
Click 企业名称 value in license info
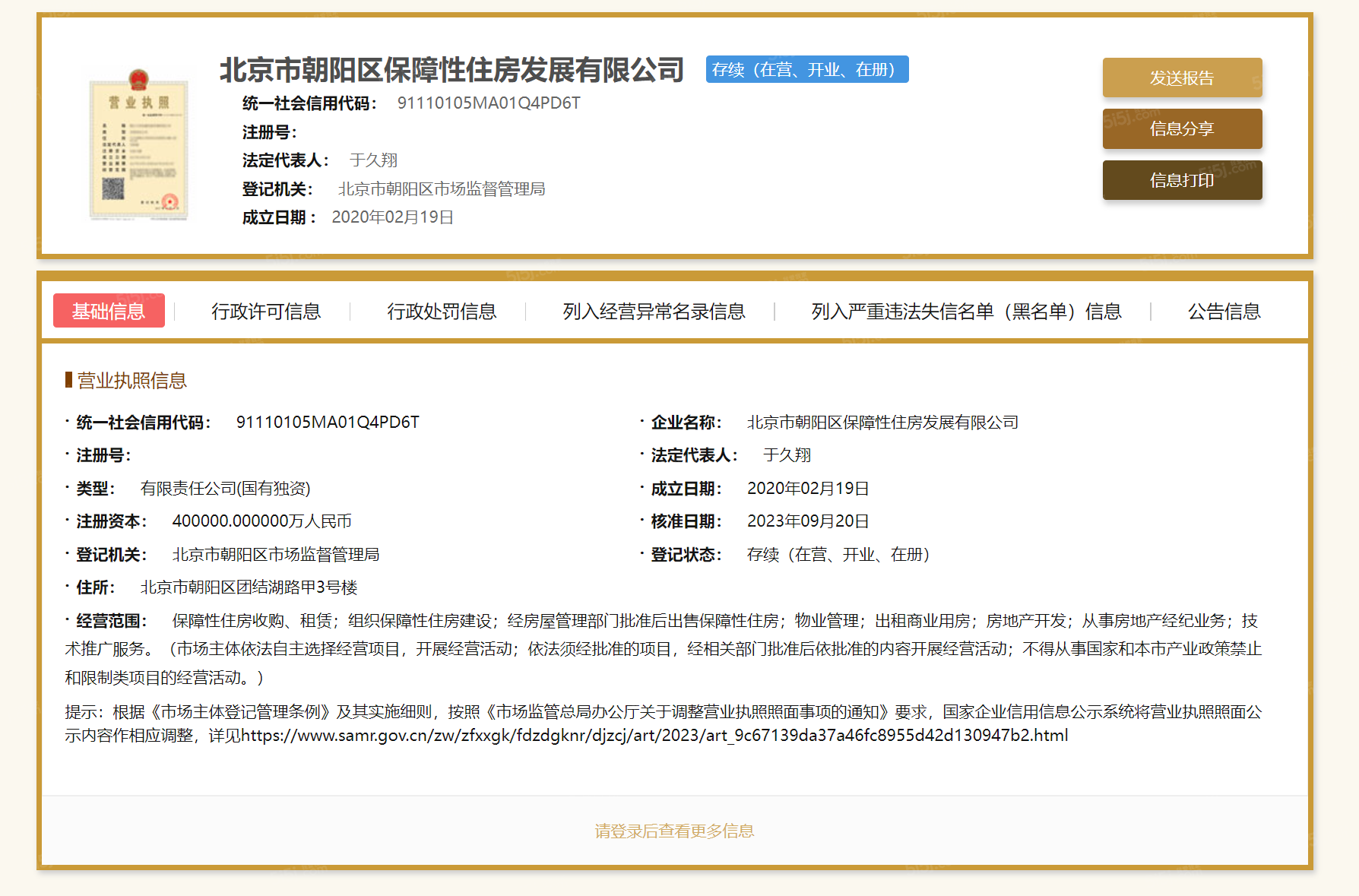coord(882,423)
